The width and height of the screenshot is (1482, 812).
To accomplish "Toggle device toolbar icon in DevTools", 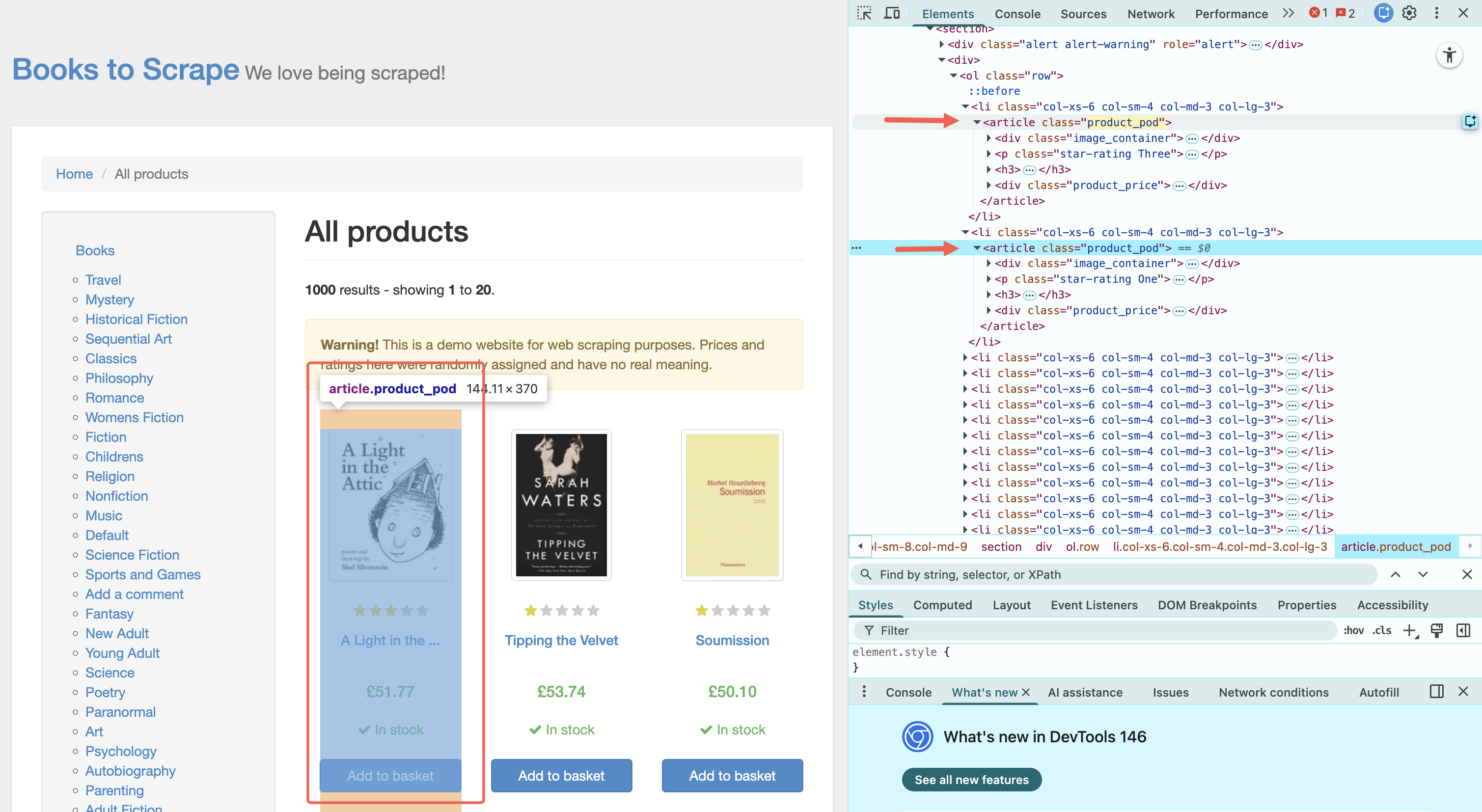I will (x=892, y=13).
